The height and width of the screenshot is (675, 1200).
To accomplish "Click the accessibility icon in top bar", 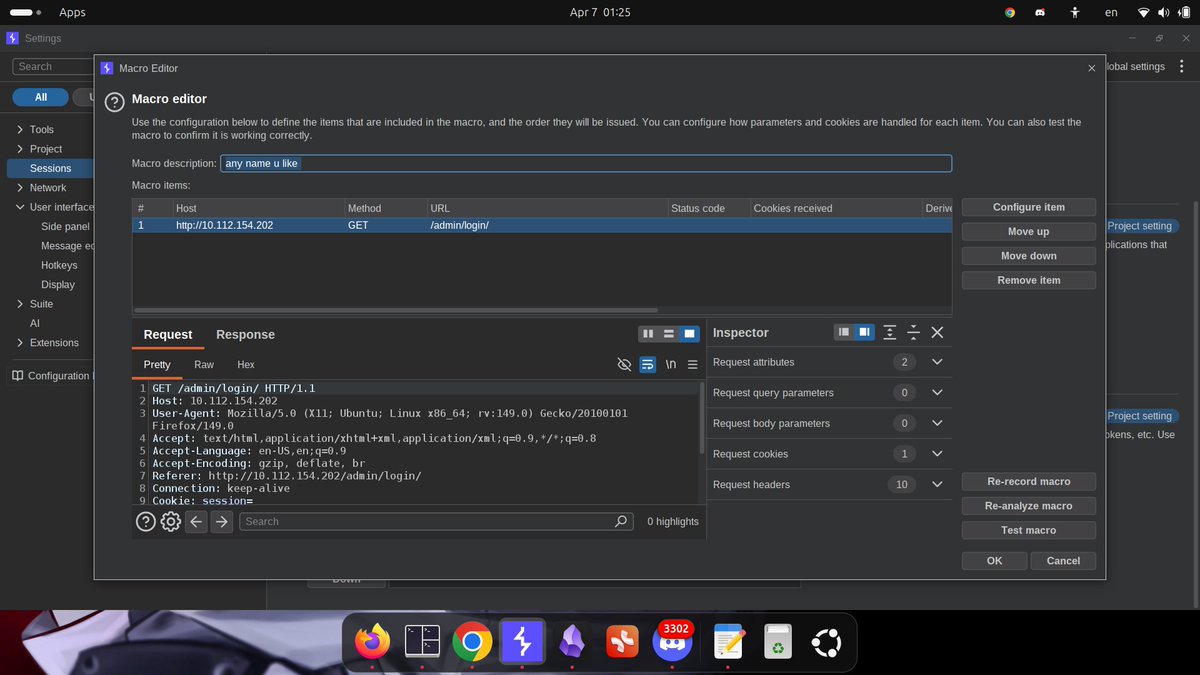I will click(1074, 12).
